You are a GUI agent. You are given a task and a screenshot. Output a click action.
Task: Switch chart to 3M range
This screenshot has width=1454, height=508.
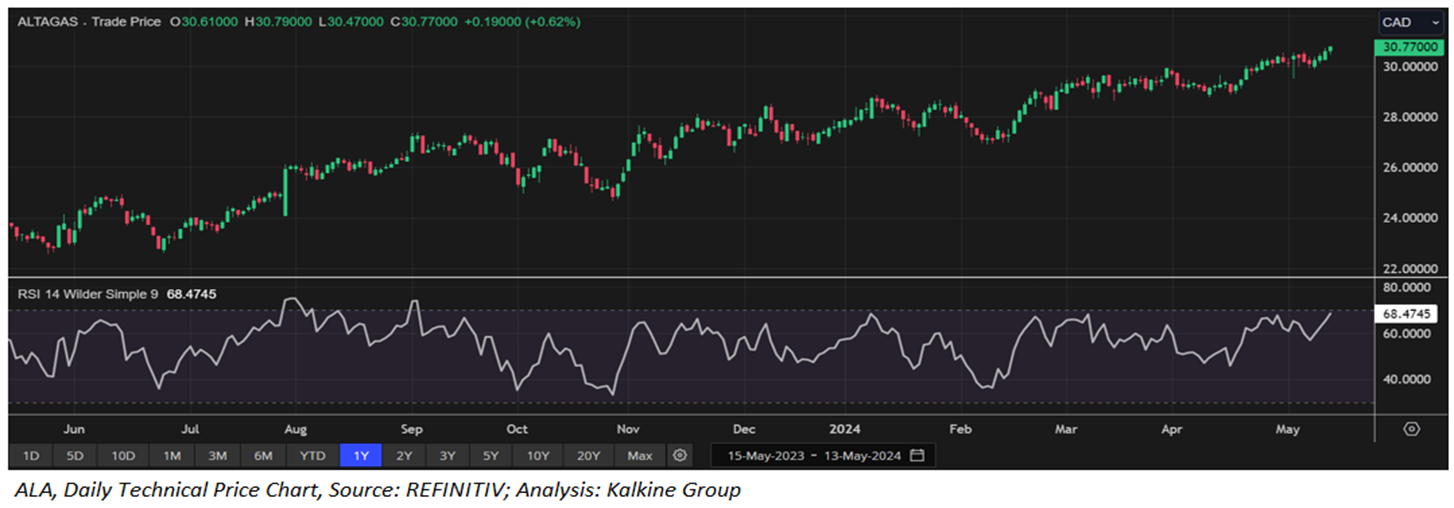point(217,456)
